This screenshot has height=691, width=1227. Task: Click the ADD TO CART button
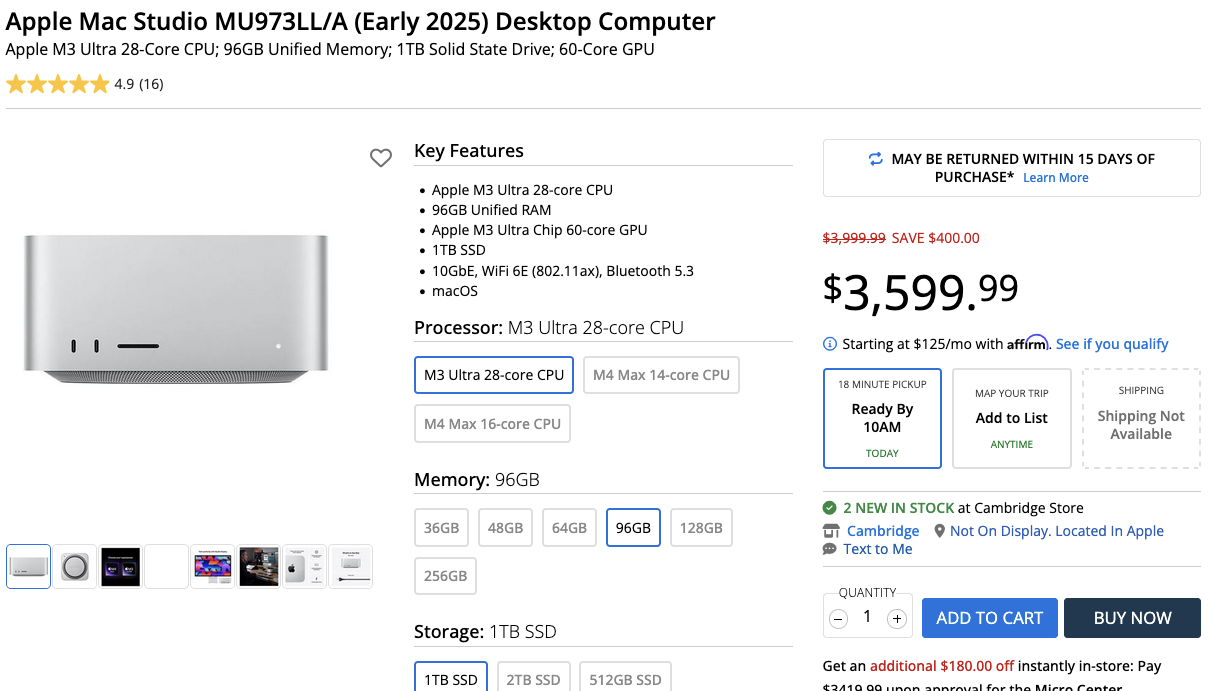[989, 618]
